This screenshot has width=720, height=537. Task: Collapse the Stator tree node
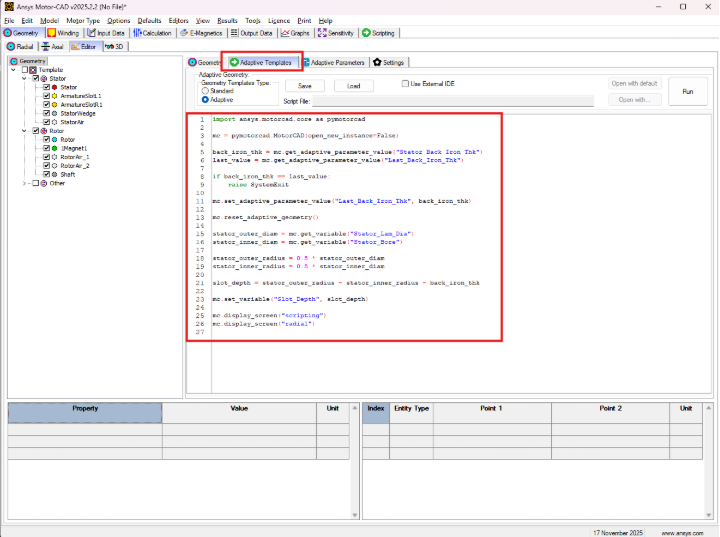coord(24,79)
